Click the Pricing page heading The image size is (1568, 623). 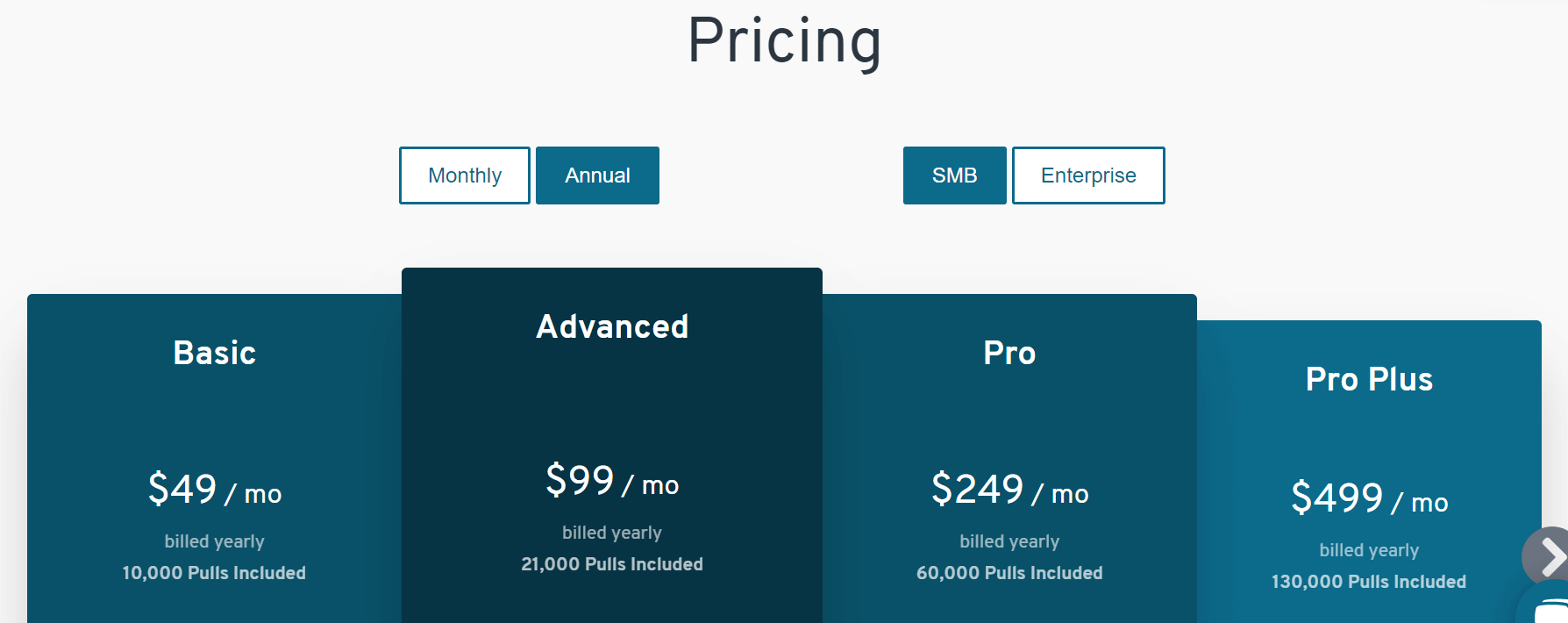[x=784, y=41]
